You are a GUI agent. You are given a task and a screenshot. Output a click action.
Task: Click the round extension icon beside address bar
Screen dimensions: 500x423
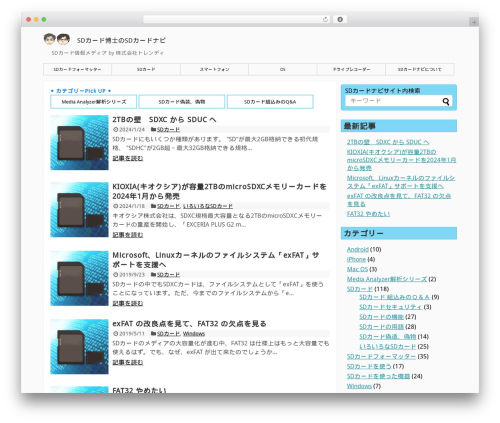pos(340,19)
